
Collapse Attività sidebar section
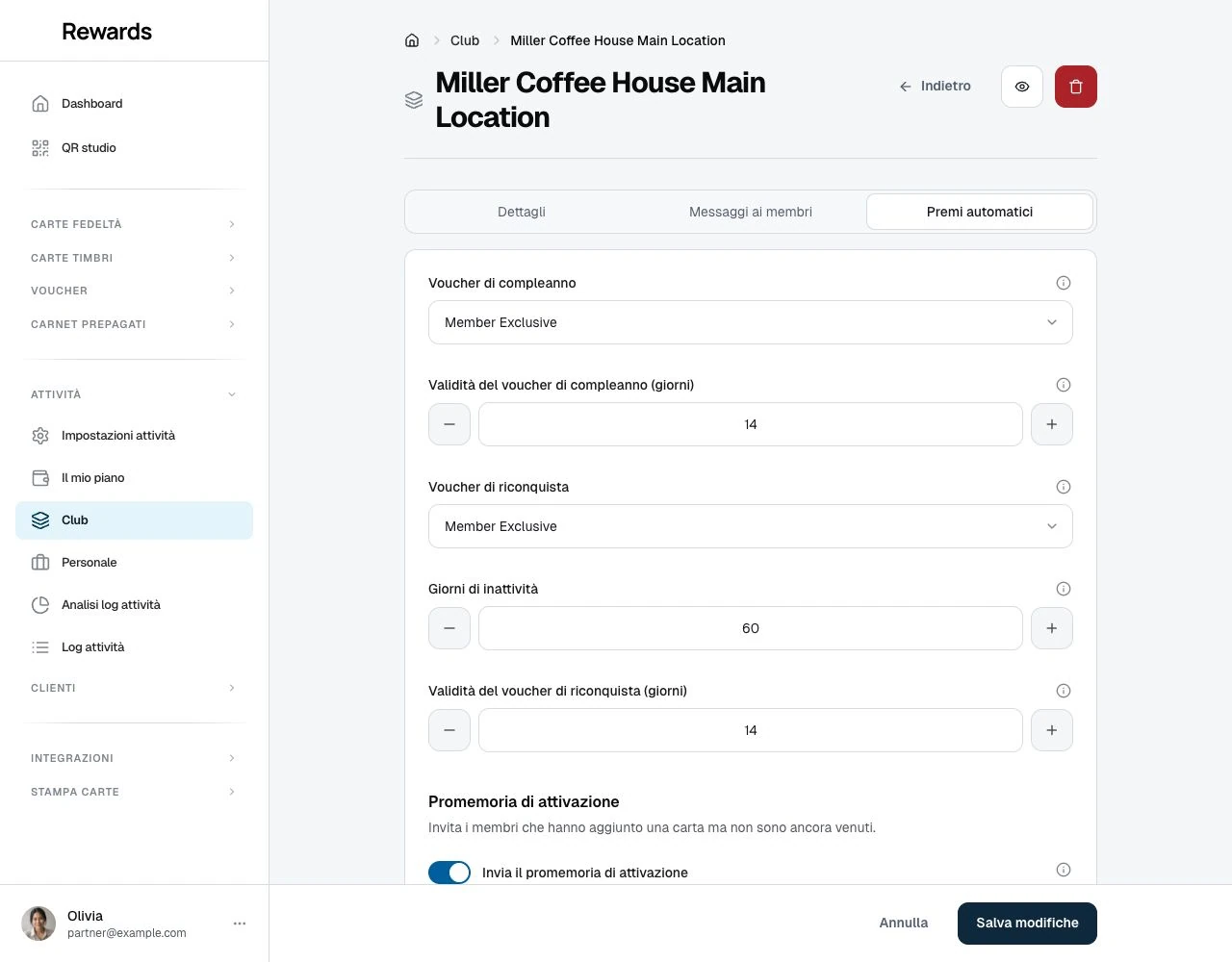134,394
